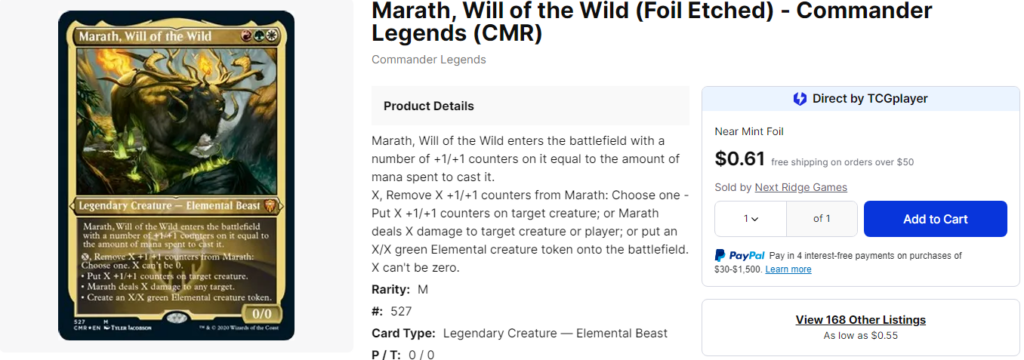Select the Product Details header tab
The image size is (1024, 360).
point(428,106)
